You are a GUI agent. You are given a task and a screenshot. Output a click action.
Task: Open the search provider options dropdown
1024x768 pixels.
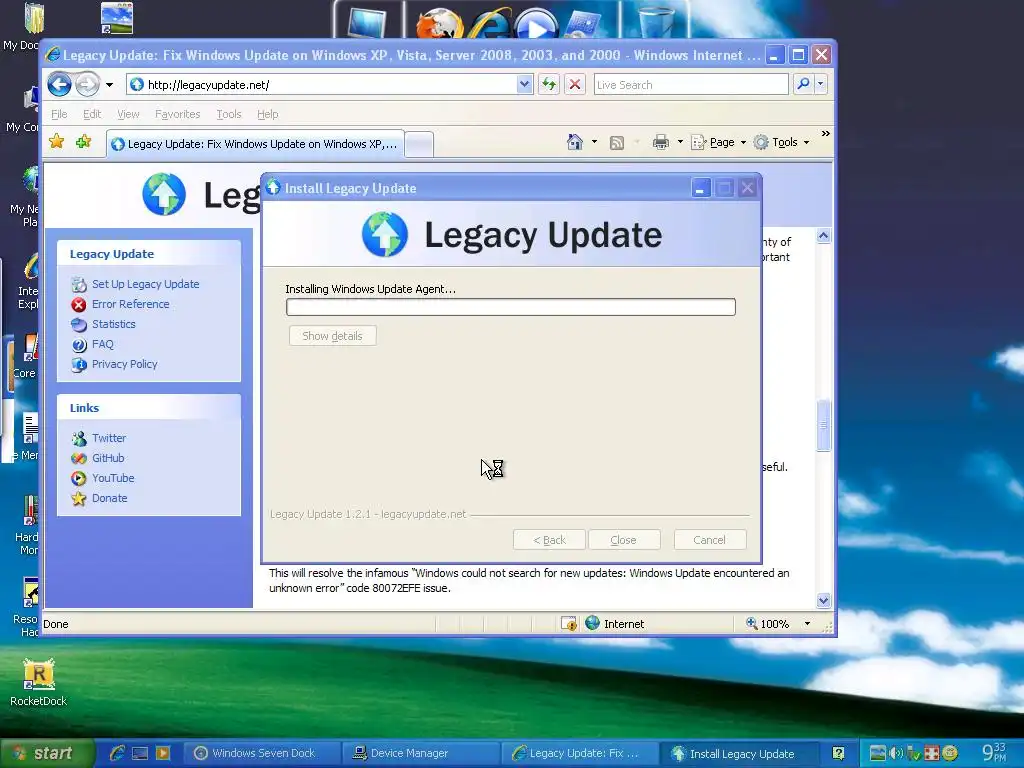click(x=821, y=84)
